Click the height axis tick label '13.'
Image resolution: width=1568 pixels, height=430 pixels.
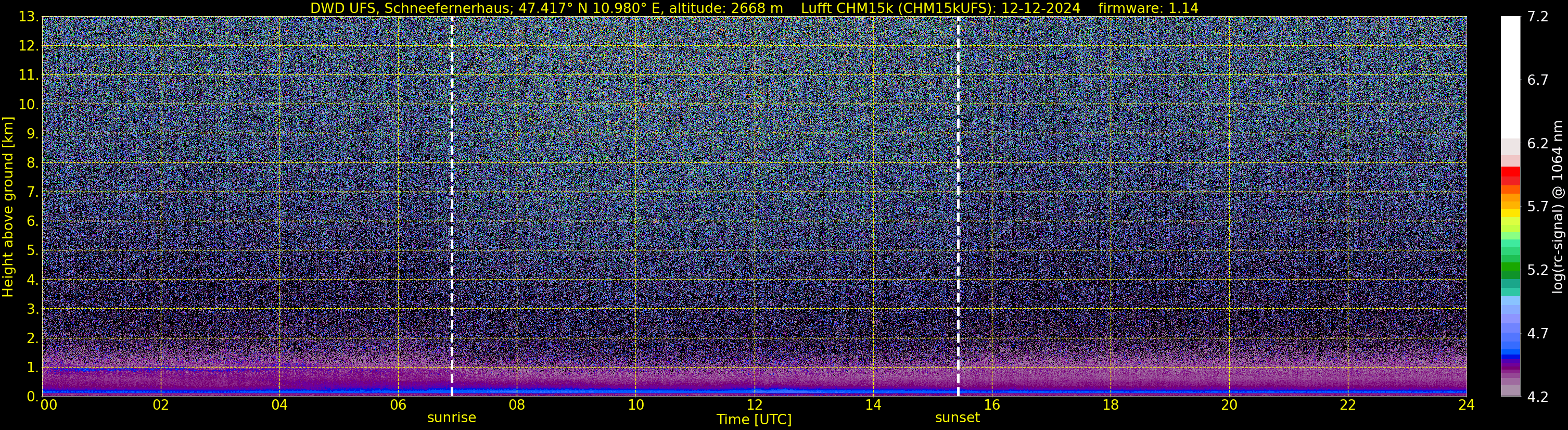coord(29,17)
